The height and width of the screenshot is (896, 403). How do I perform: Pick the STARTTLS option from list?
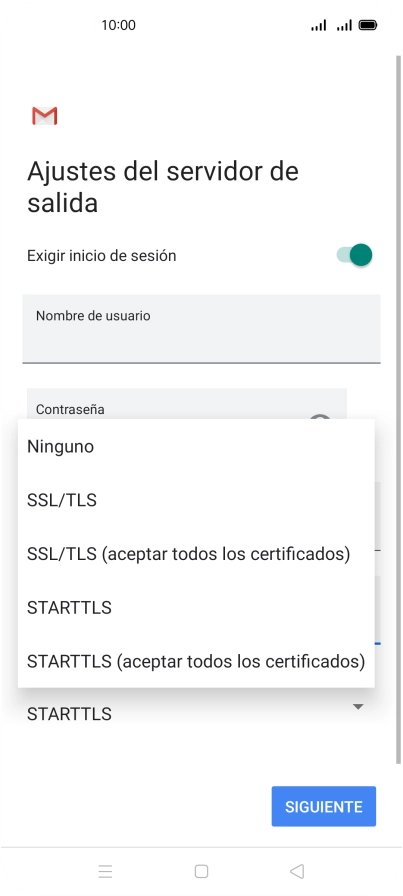[196, 608]
